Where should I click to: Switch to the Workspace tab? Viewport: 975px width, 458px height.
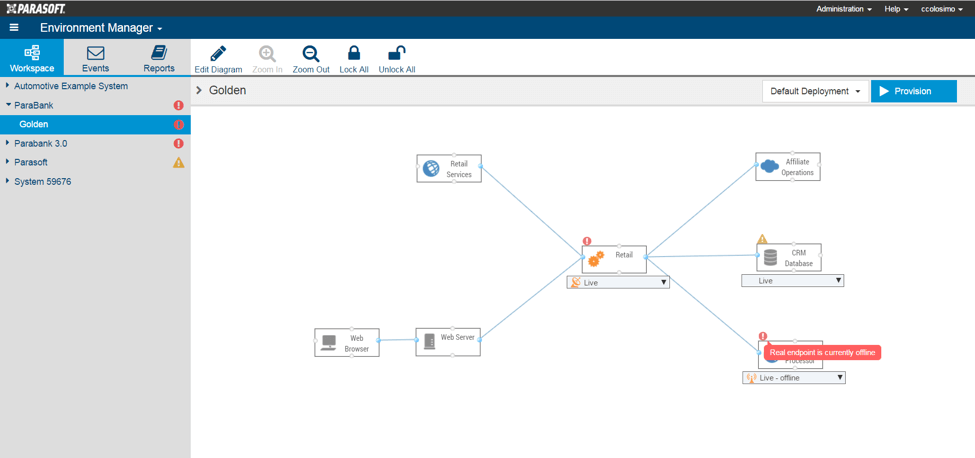pyautogui.click(x=32, y=58)
